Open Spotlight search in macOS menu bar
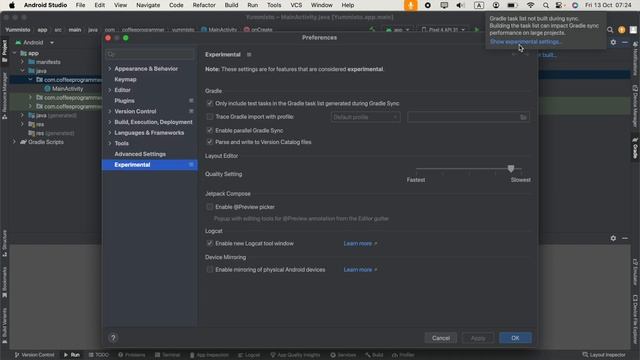640x360 pixels. click(x=546, y=5)
